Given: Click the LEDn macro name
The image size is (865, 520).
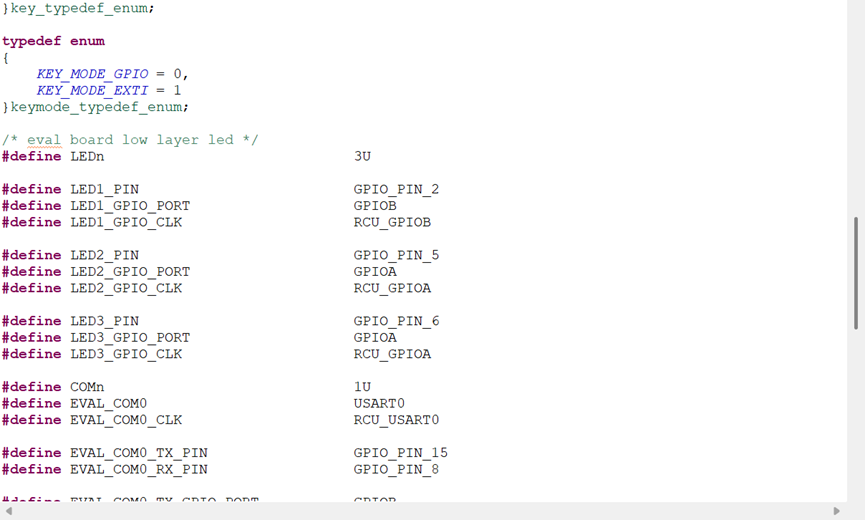Looking at the screenshot, I should [87, 156].
